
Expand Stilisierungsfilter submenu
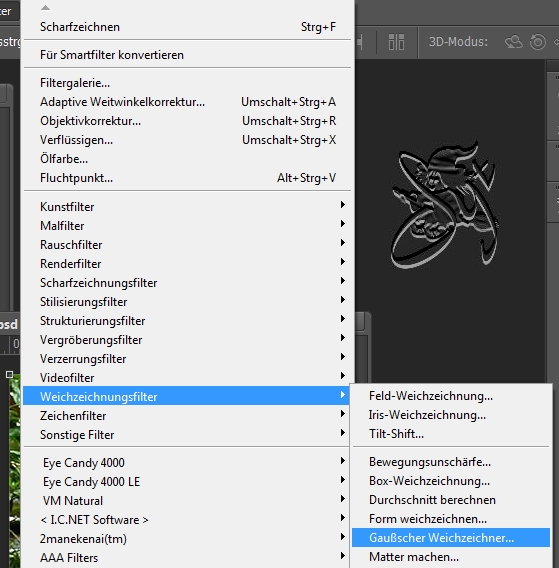(187, 302)
